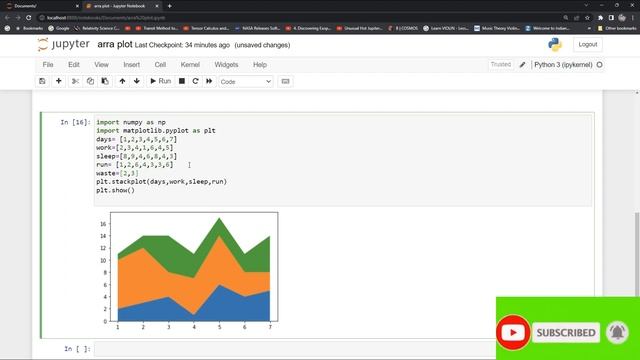Open the command palette keyboard icon
Image resolution: width=640 pixels, height=360 pixels.
click(x=285, y=81)
